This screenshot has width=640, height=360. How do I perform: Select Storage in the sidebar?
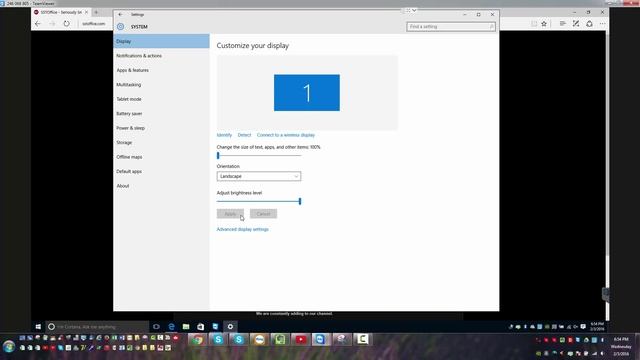point(162,142)
